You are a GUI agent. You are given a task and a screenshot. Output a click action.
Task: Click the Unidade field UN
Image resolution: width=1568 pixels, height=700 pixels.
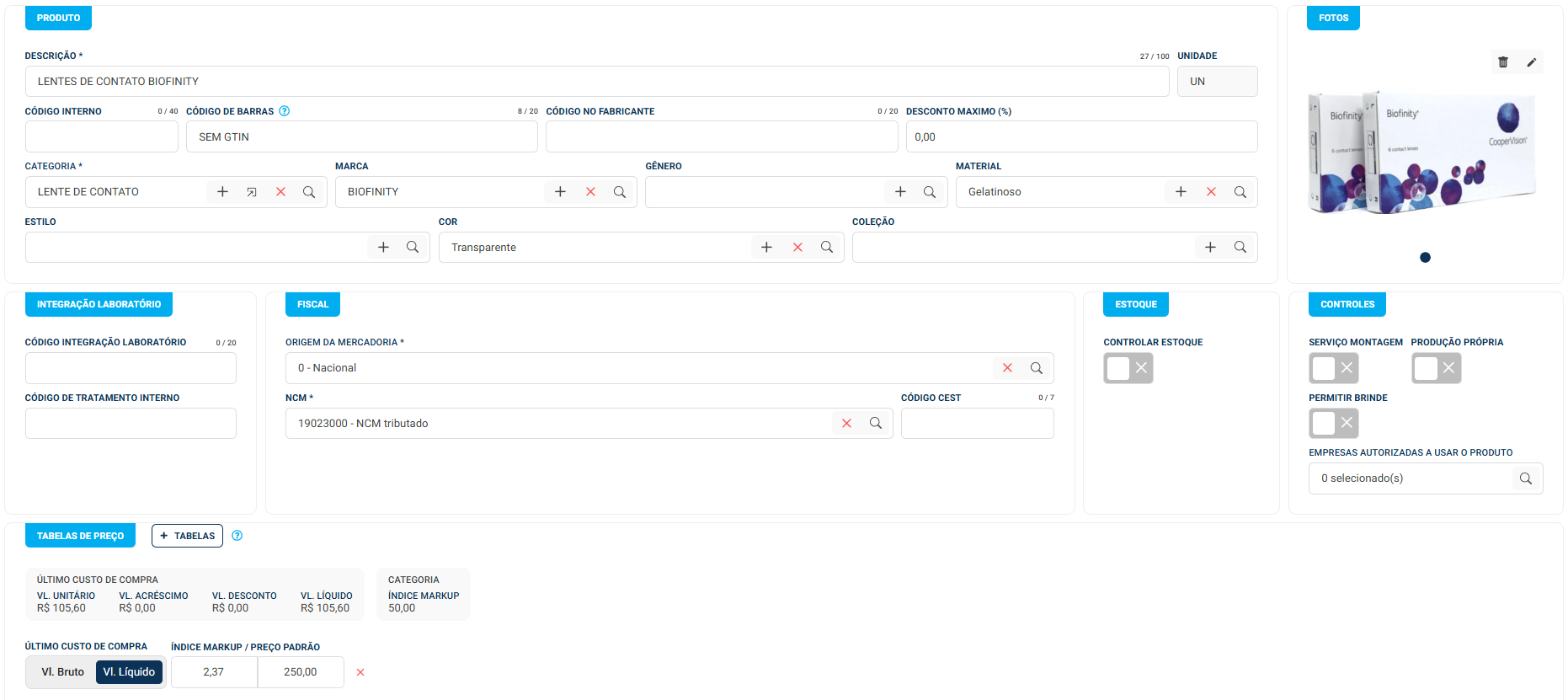[1218, 82]
